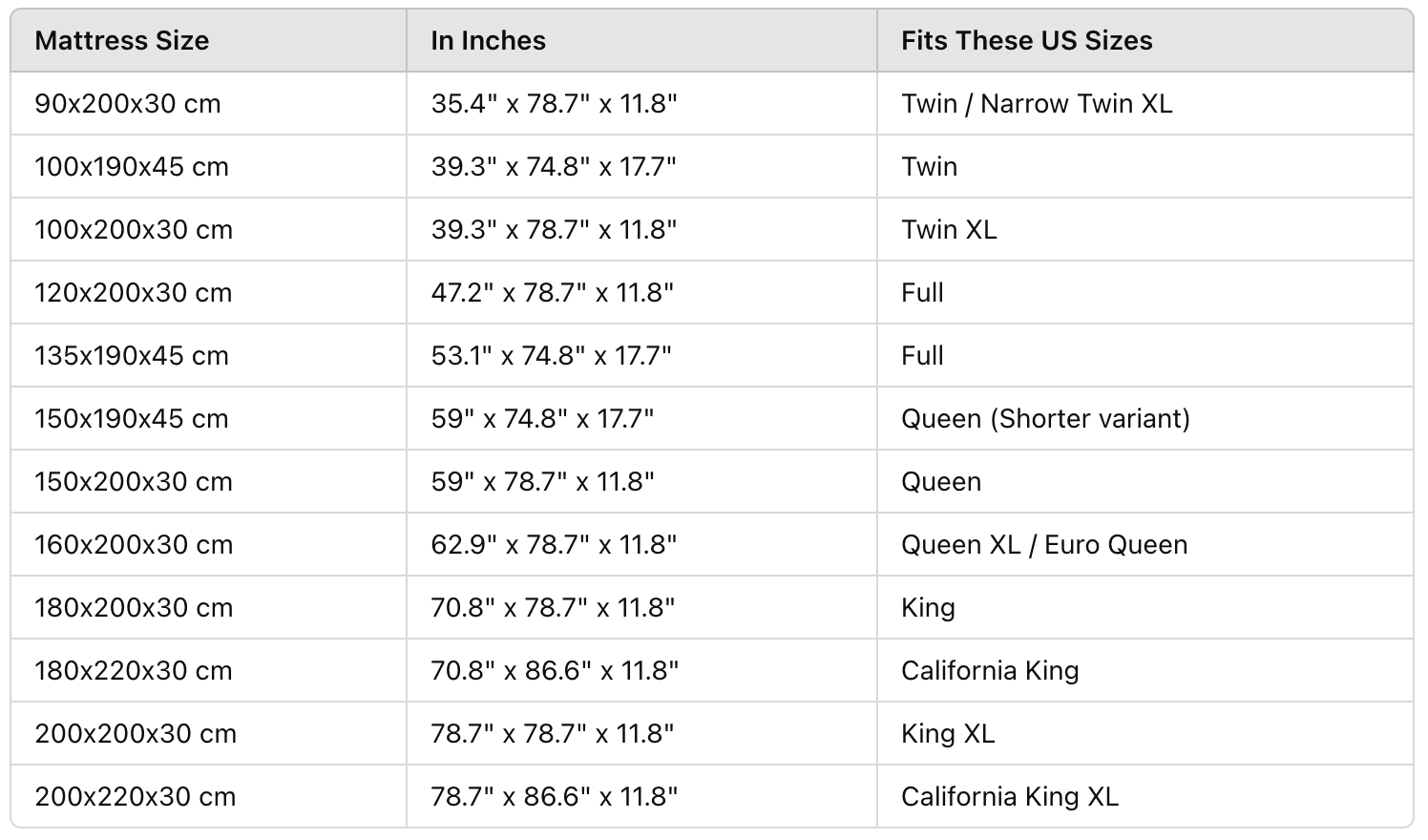Click the California King cell

click(x=1144, y=670)
